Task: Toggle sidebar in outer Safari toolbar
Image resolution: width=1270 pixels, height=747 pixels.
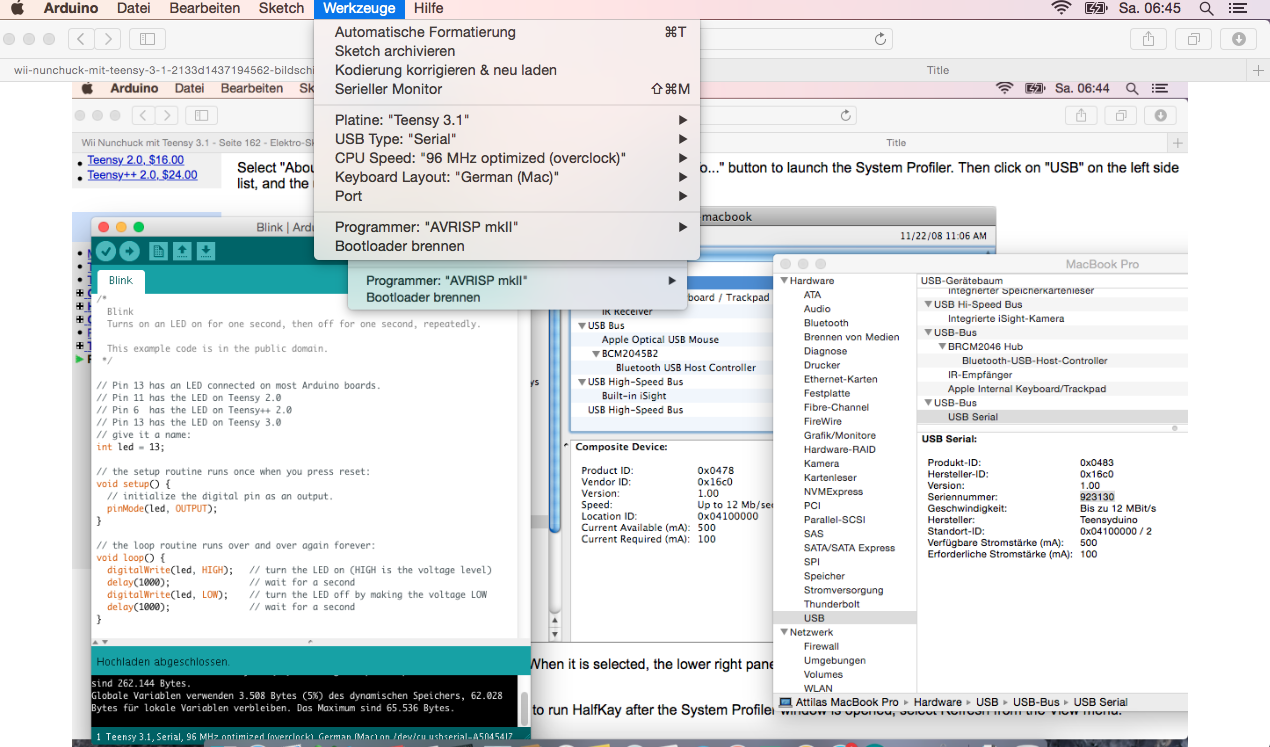Action: tap(147, 38)
